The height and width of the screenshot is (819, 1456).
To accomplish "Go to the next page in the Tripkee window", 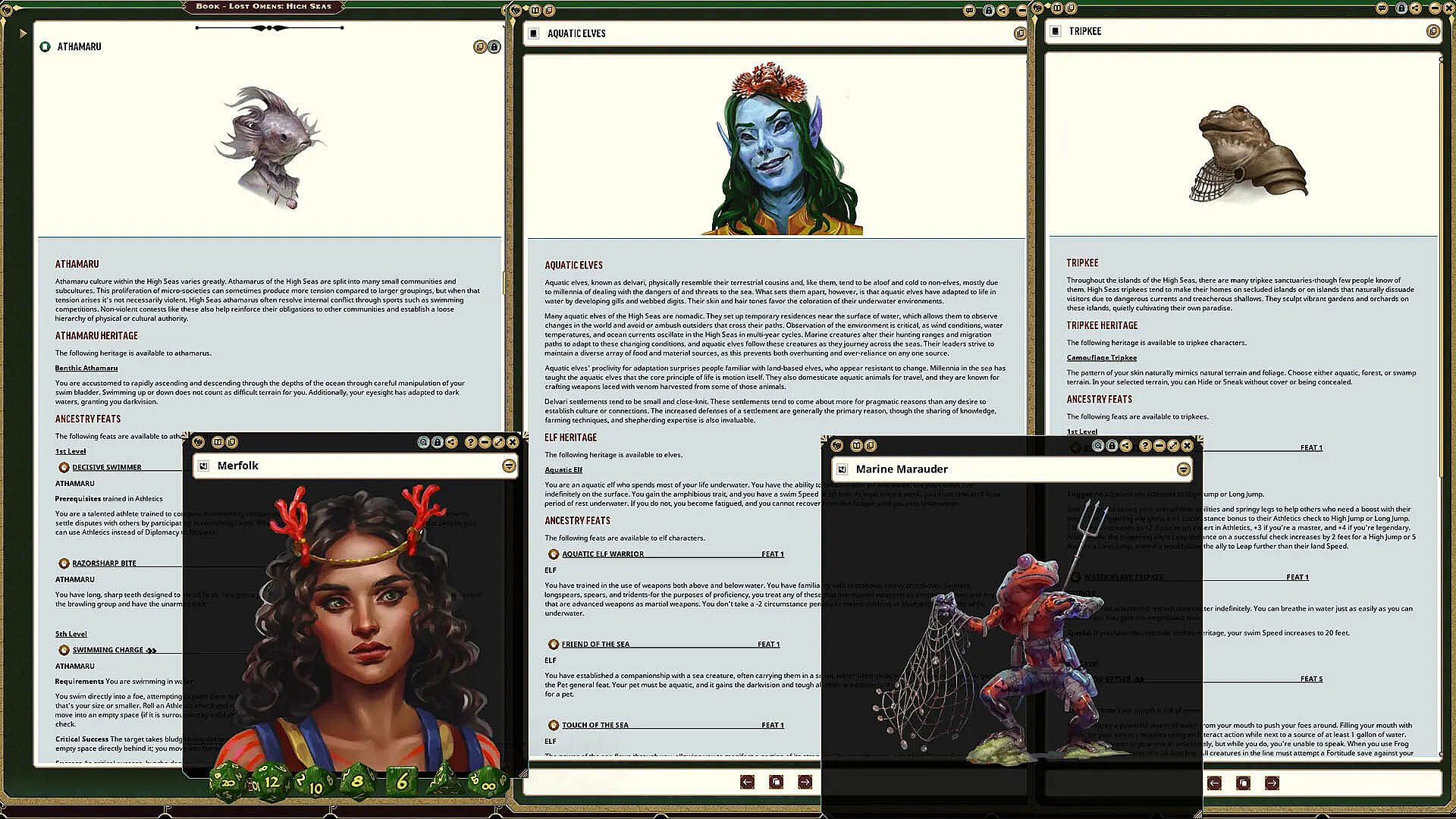I will (1272, 783).
